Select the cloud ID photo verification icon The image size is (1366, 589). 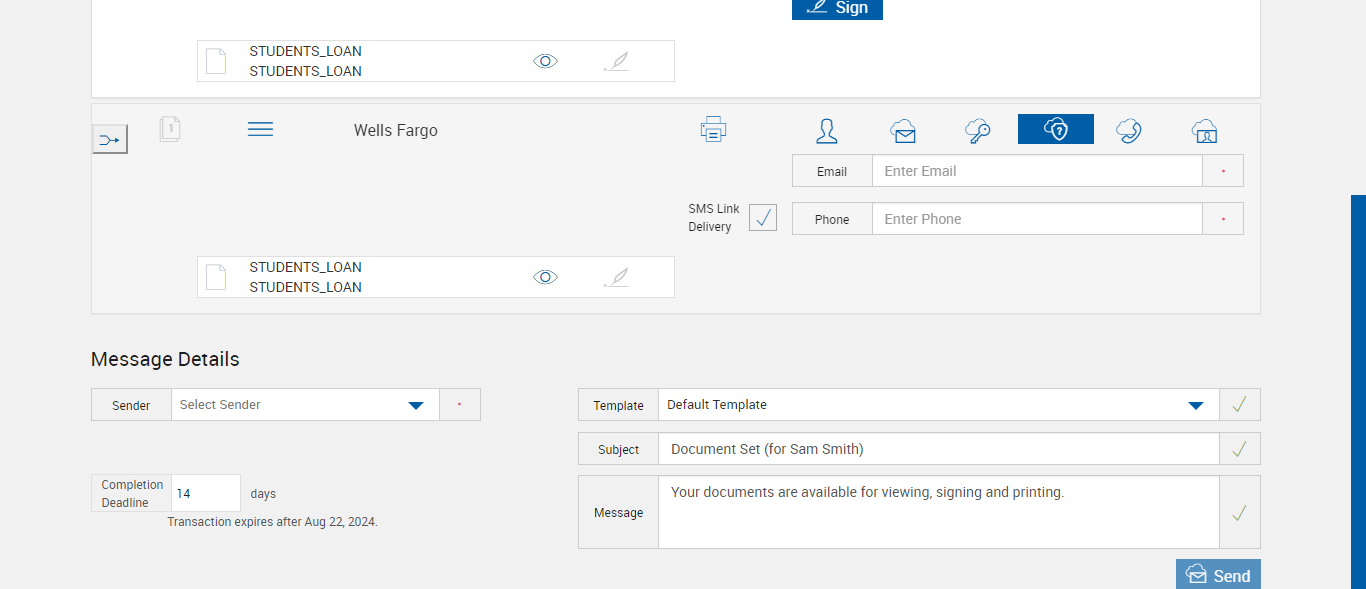pos(1204,130)
